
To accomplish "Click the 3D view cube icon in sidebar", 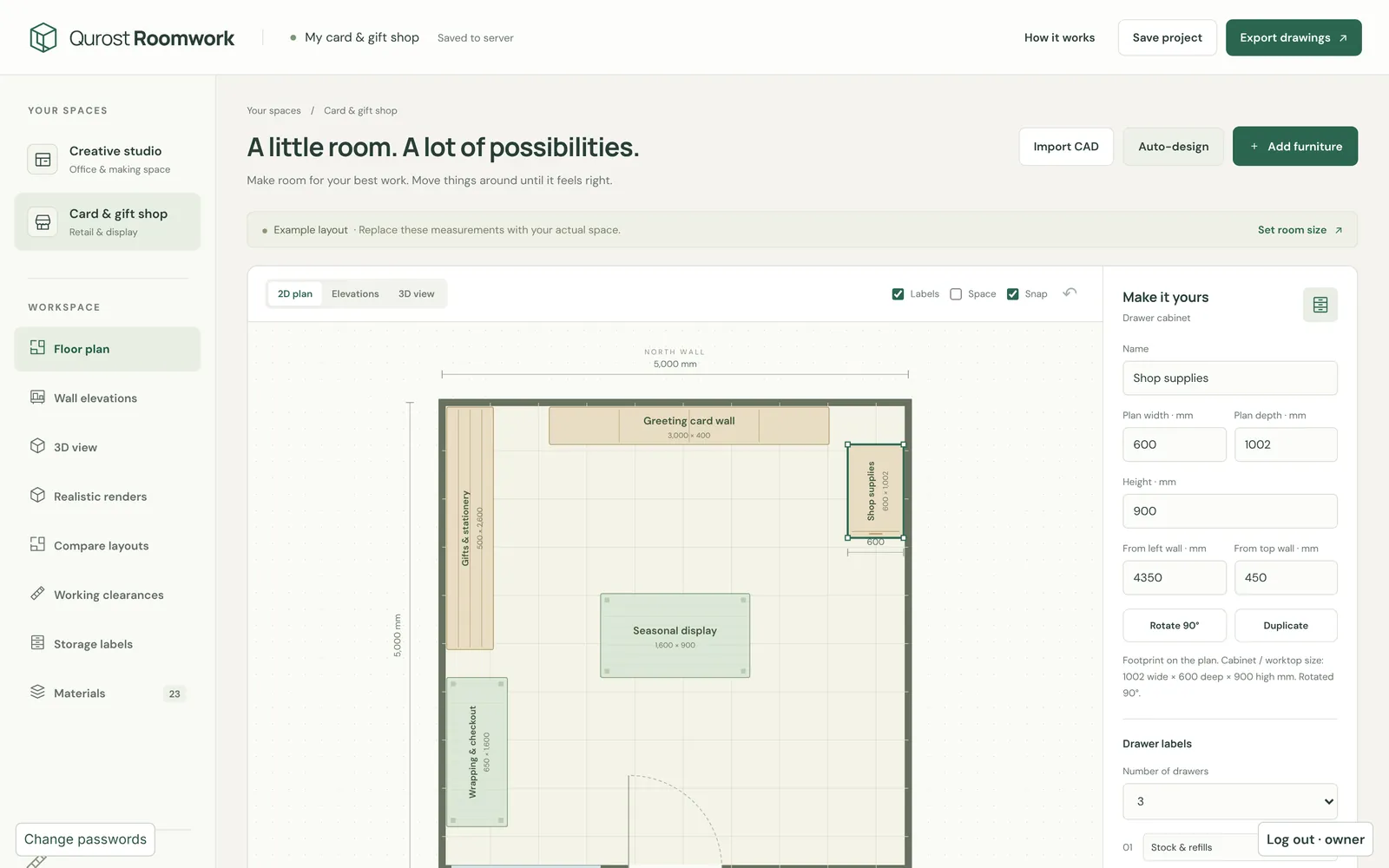I will (37, 445).
